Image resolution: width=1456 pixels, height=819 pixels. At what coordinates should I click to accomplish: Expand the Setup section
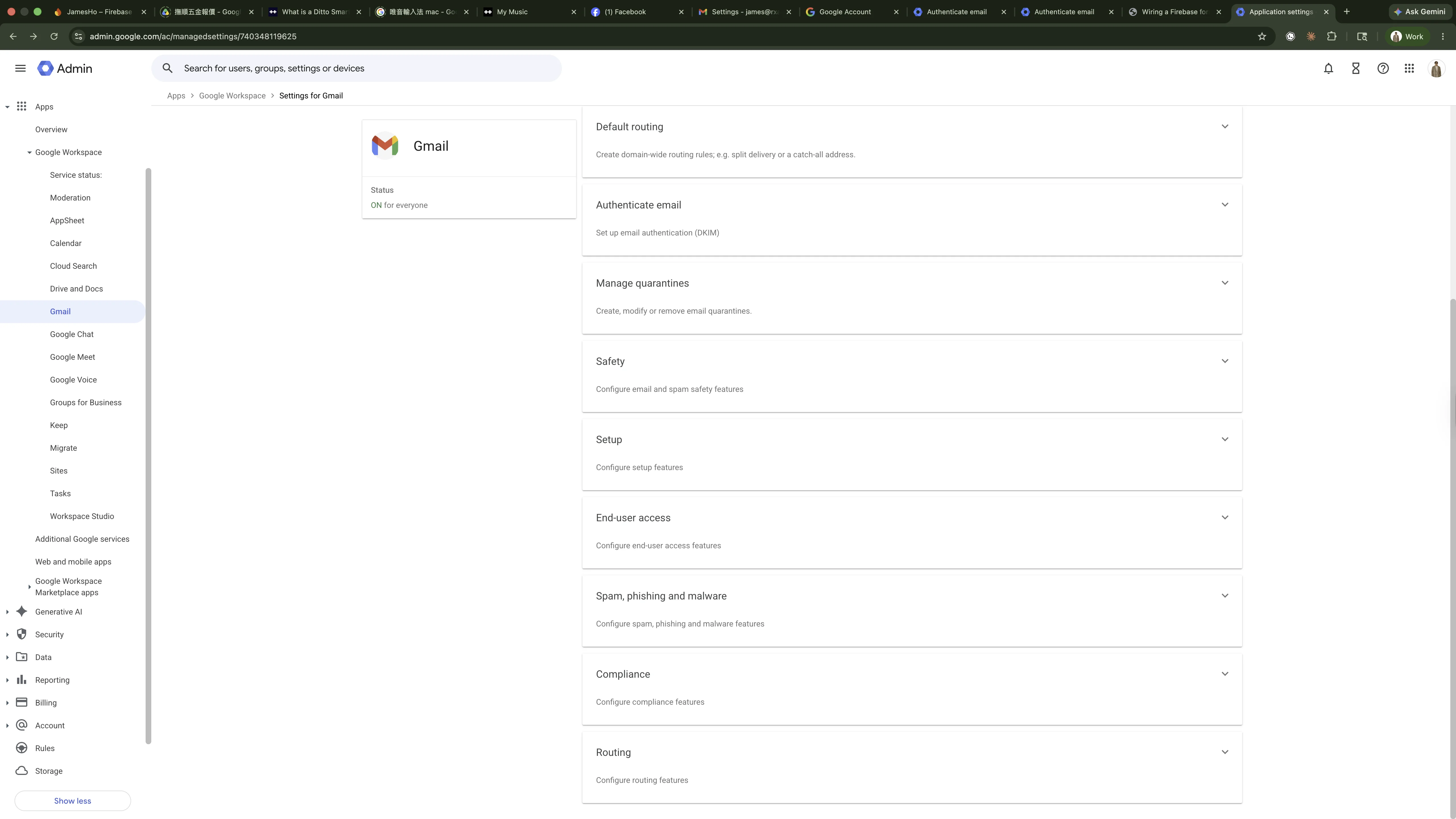click(x=1225, y=439)
